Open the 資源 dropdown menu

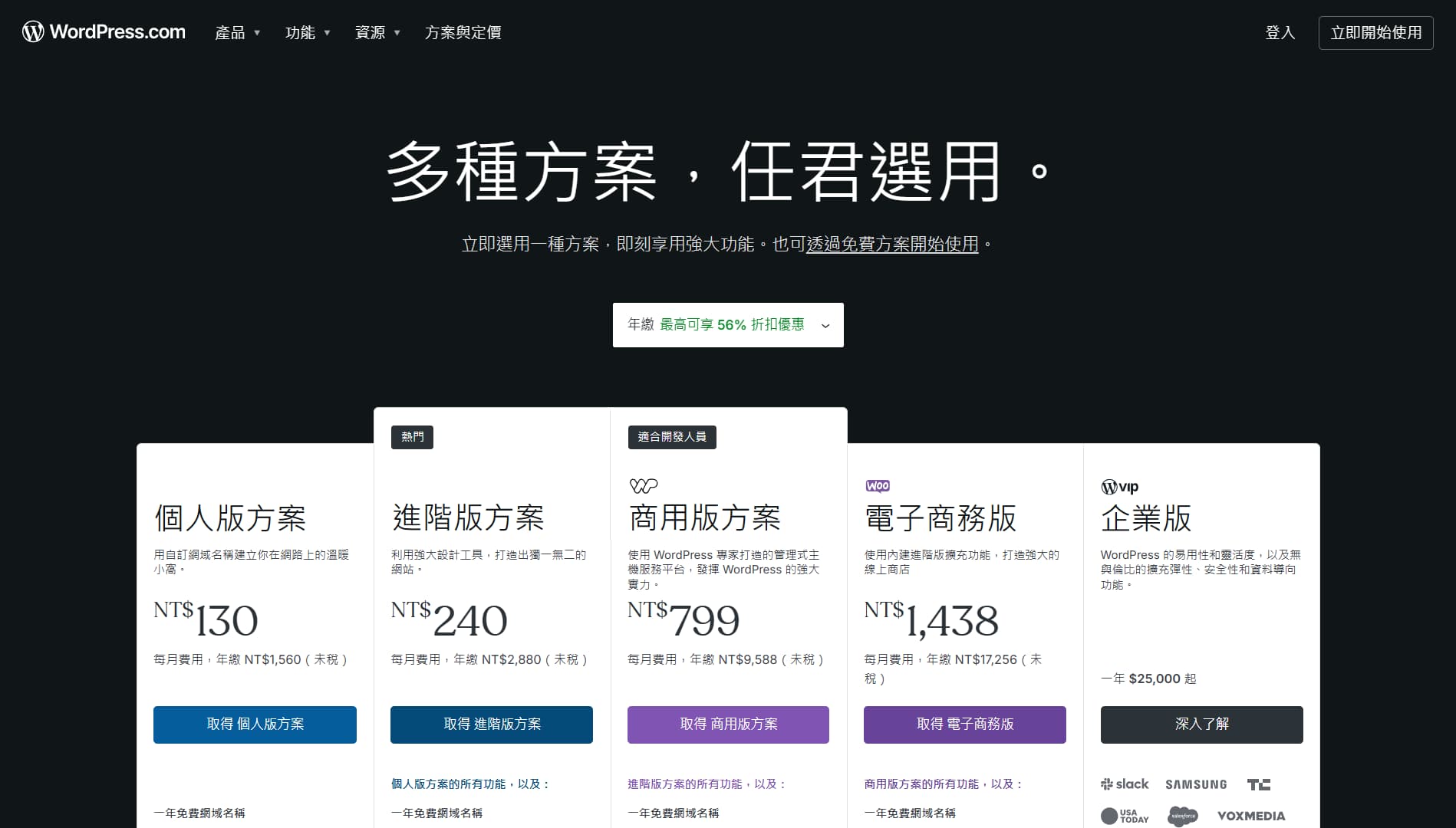pyautogui.click(x=377, y=32)
